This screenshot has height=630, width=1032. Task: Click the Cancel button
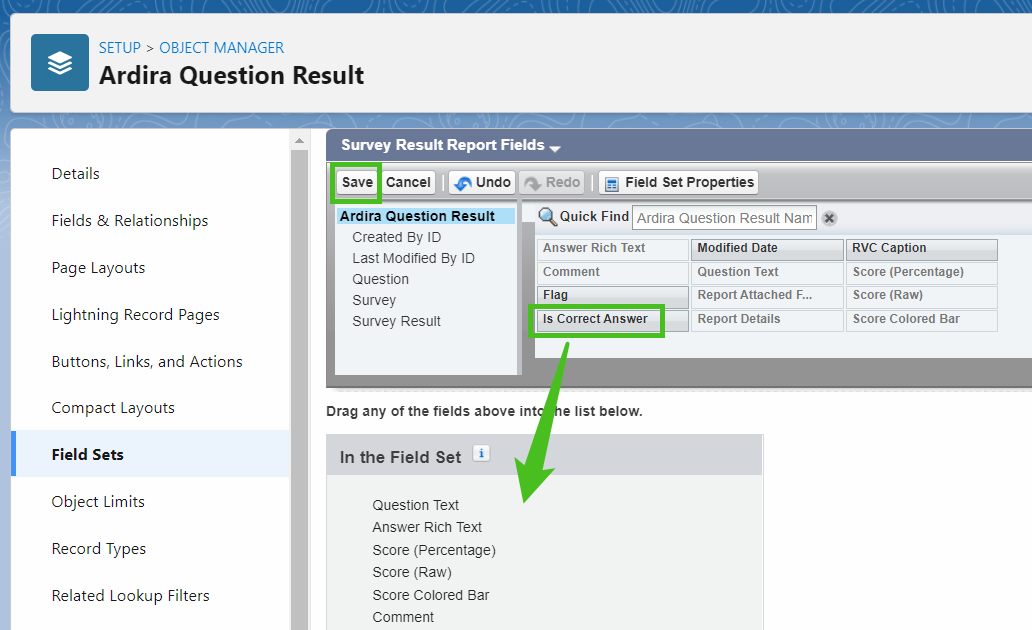point(408,182)
